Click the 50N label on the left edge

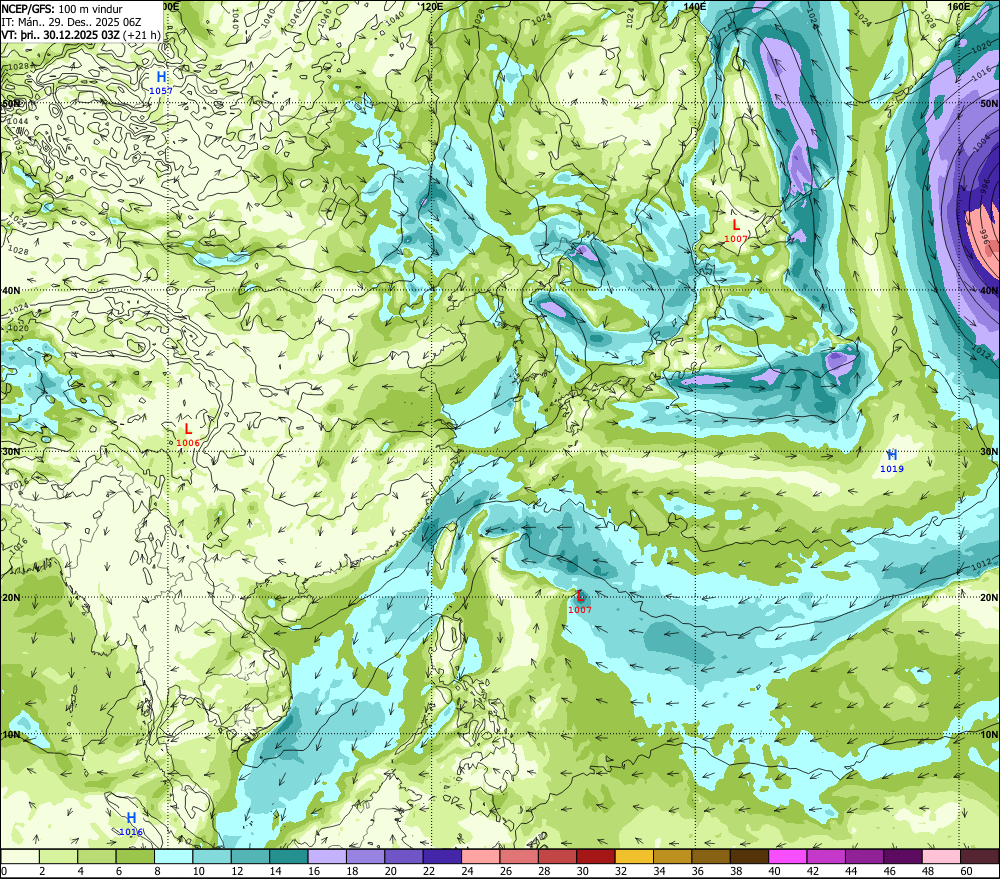coord(11,103)
